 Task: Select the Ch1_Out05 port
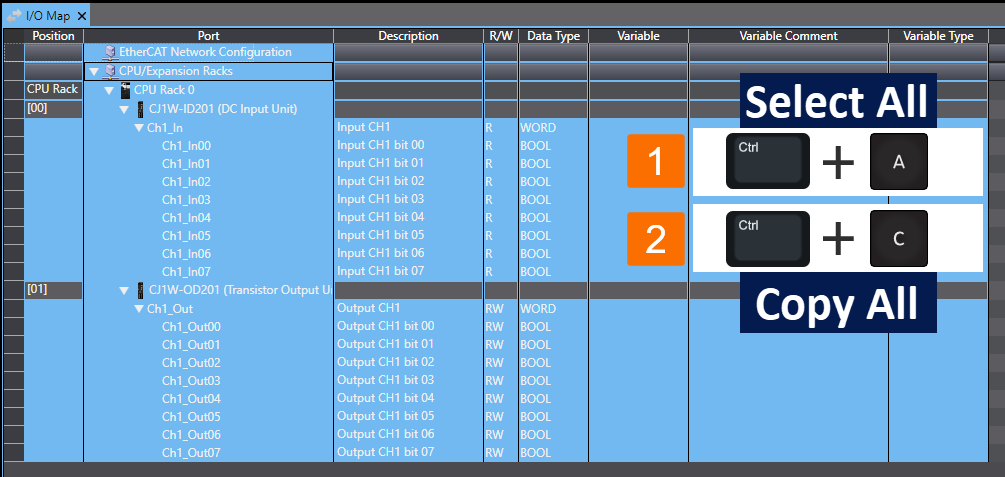click(192, 417)
